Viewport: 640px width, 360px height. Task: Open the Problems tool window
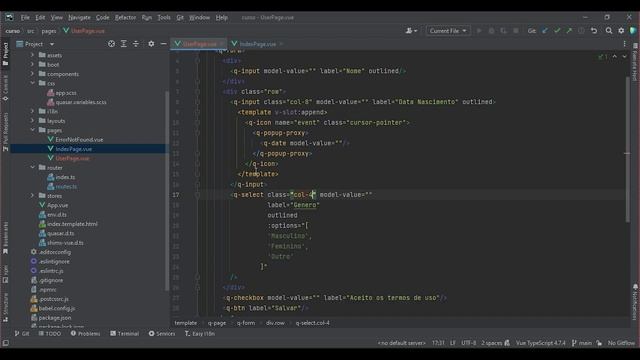pyautogui.click(x=85, y=333)
